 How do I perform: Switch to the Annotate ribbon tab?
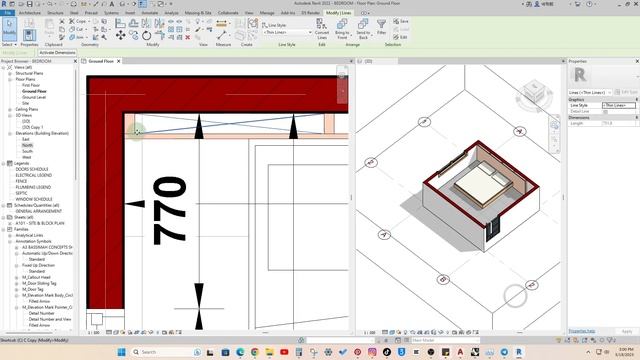149,13
